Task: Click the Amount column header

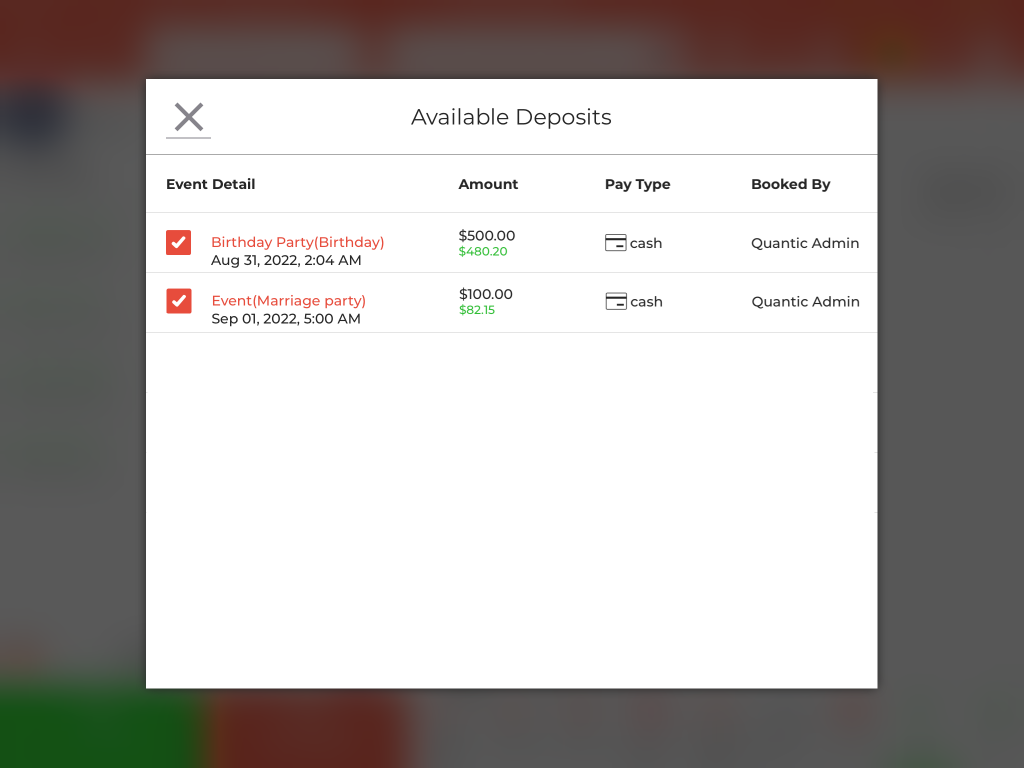Action: (488, 184)
